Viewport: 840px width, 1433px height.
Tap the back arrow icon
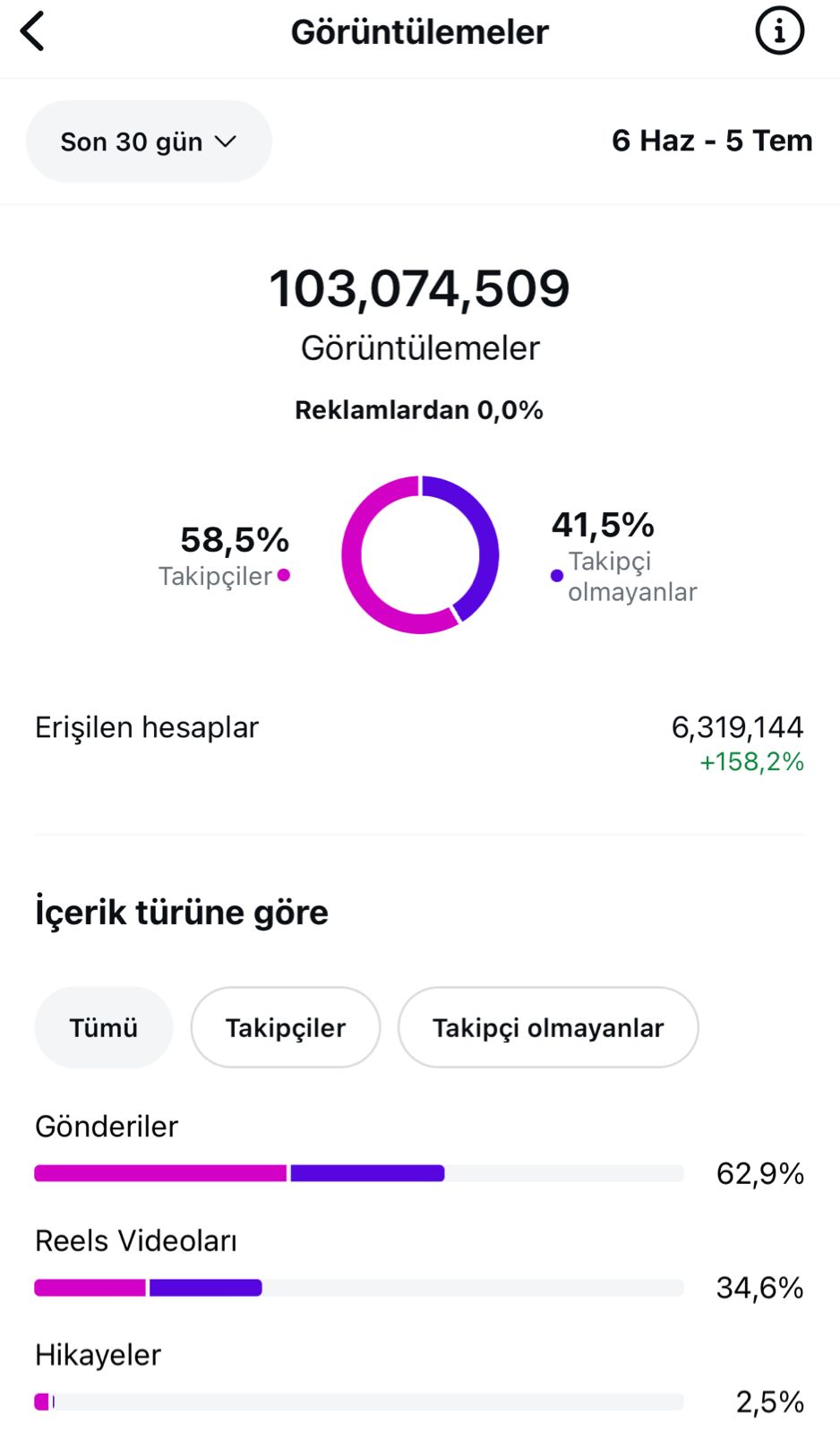(x=33, y=32)
